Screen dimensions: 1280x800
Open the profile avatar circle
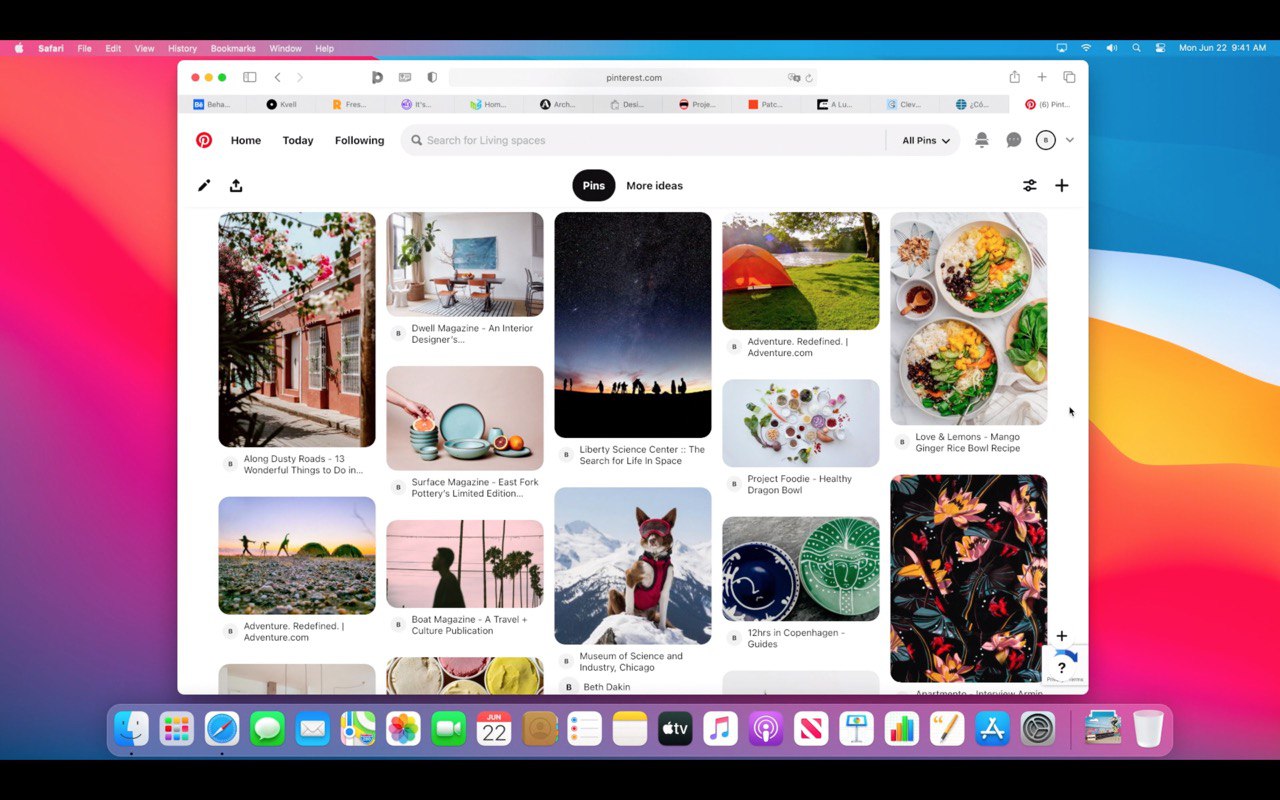1045,140
